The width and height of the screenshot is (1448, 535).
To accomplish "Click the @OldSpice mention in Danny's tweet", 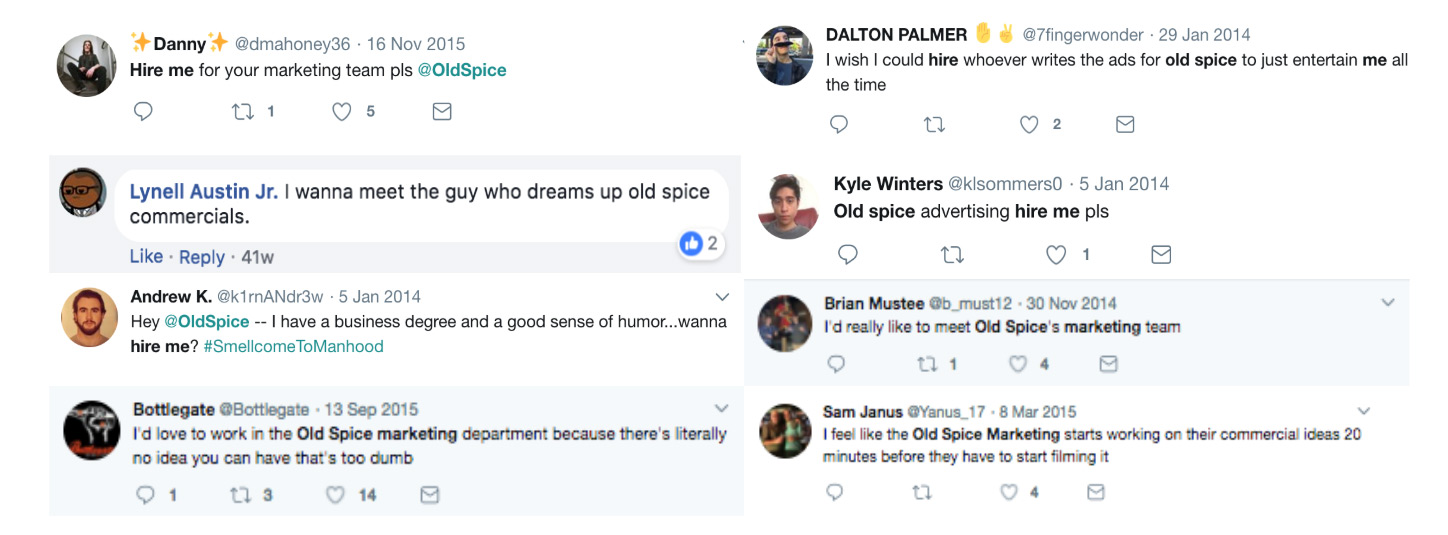I will tap(461, 70).
